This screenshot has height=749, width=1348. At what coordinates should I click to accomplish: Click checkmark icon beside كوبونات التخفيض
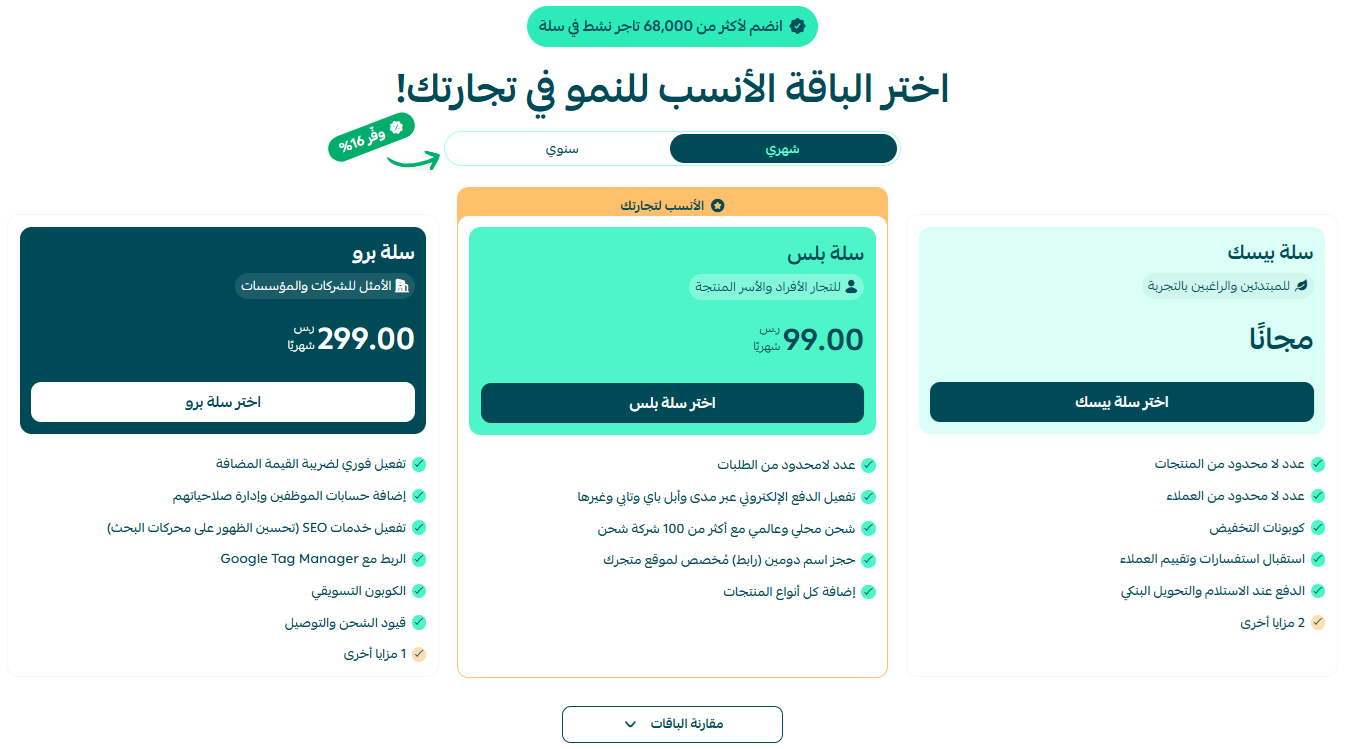coord(1318,528)
